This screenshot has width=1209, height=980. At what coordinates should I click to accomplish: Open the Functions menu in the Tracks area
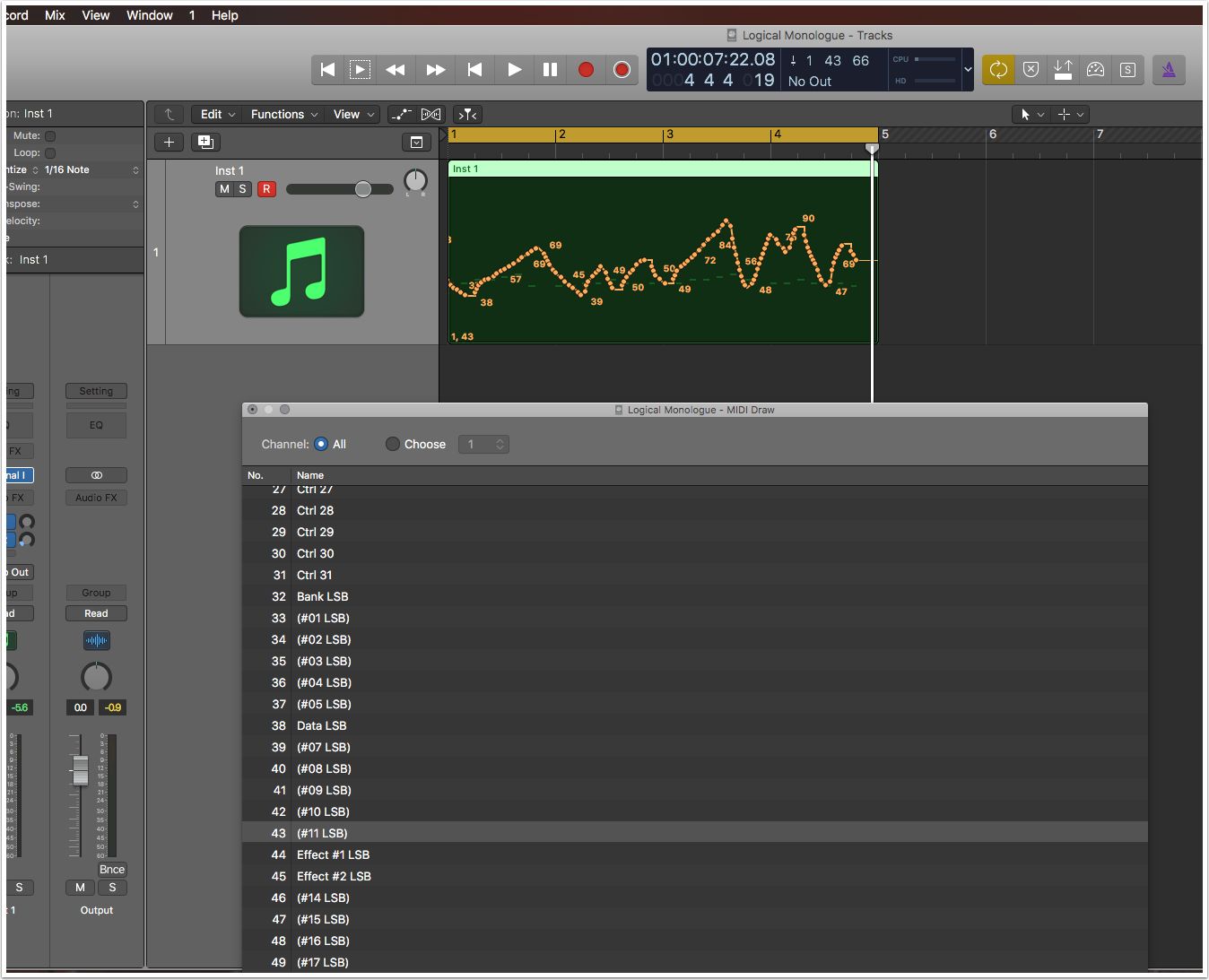284,115
